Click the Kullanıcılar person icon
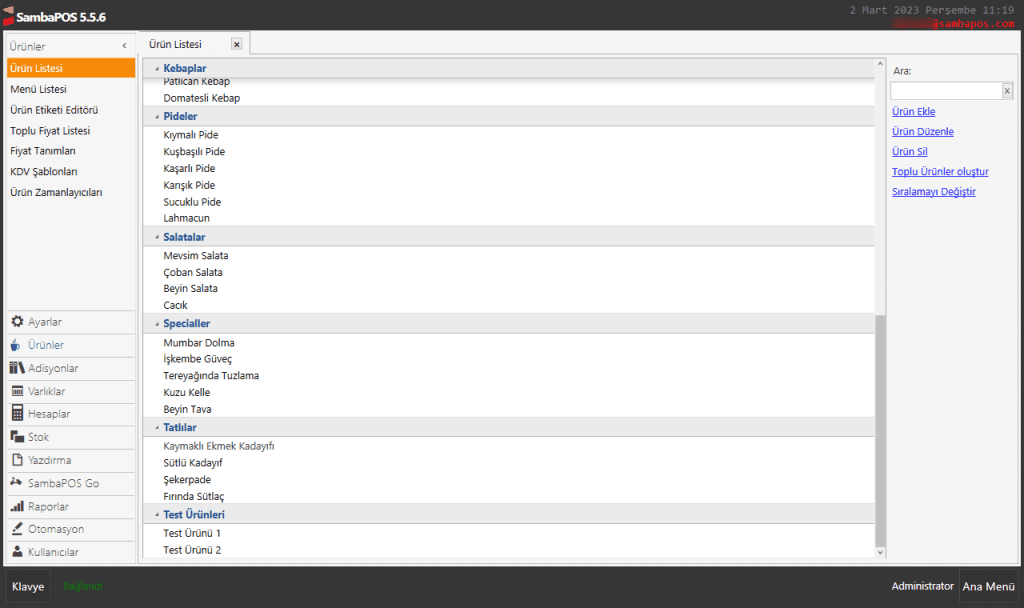Image resolution: width=1024 pixels, height=608 pixels. tap(17, 552)
